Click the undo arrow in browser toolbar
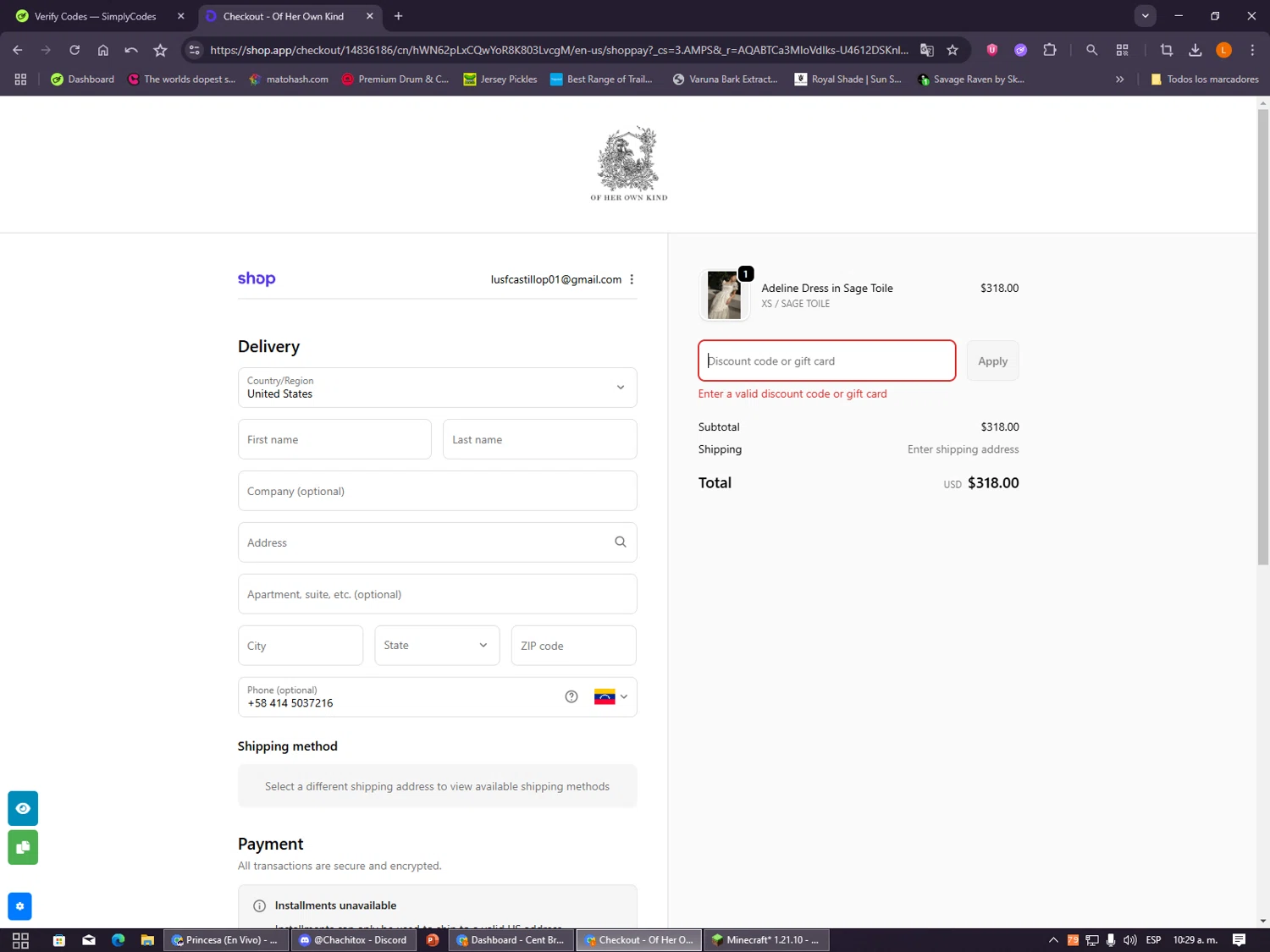This screenshot has width=1270, height=952. tap(131, 50)
